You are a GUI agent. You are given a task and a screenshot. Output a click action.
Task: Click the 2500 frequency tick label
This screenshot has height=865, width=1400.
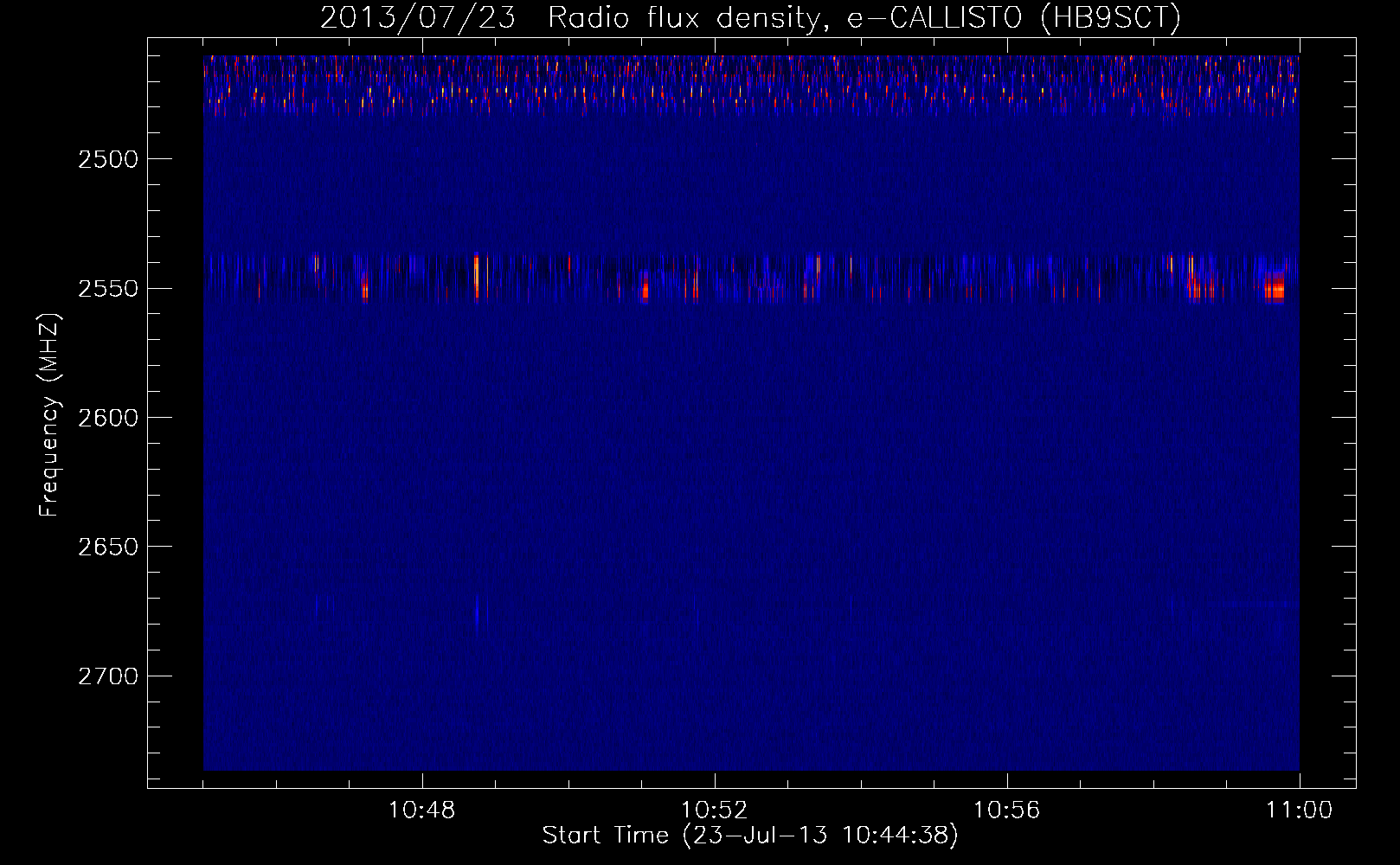click(108, 159)
